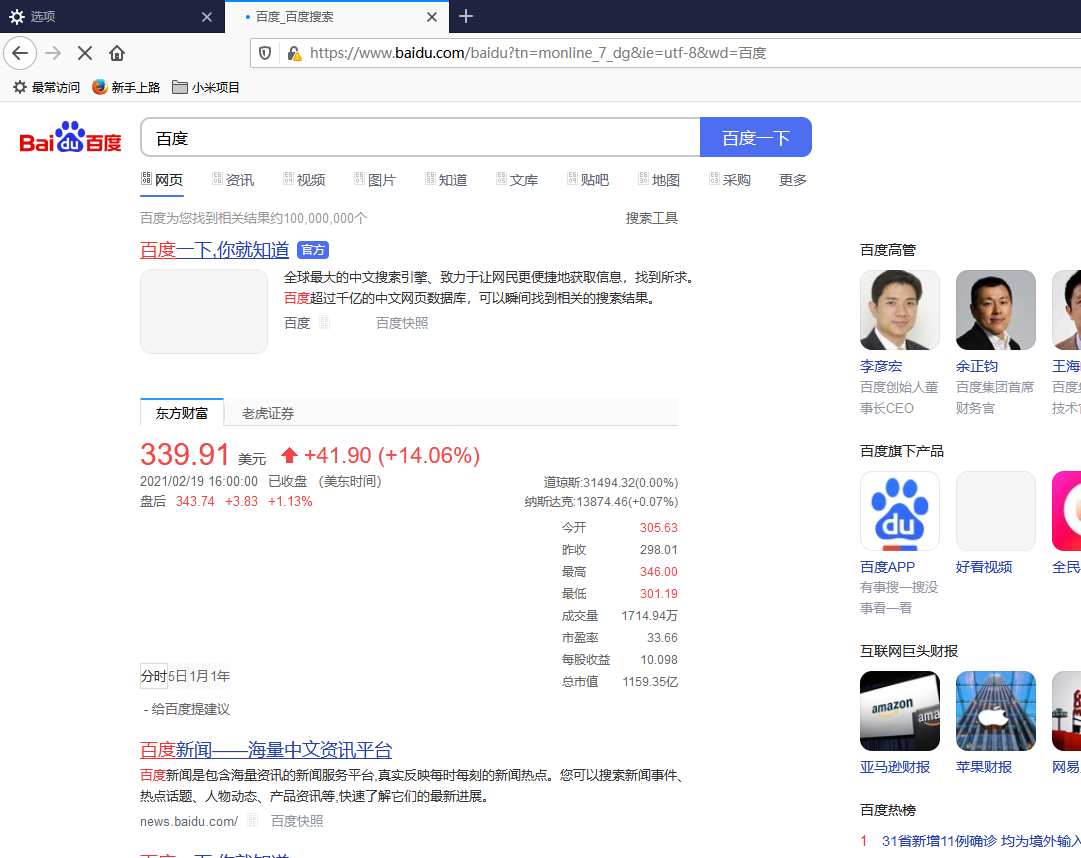The image size is (1081, 858).
Task: Select the 资讯 results tab
Action: (233, 180)
